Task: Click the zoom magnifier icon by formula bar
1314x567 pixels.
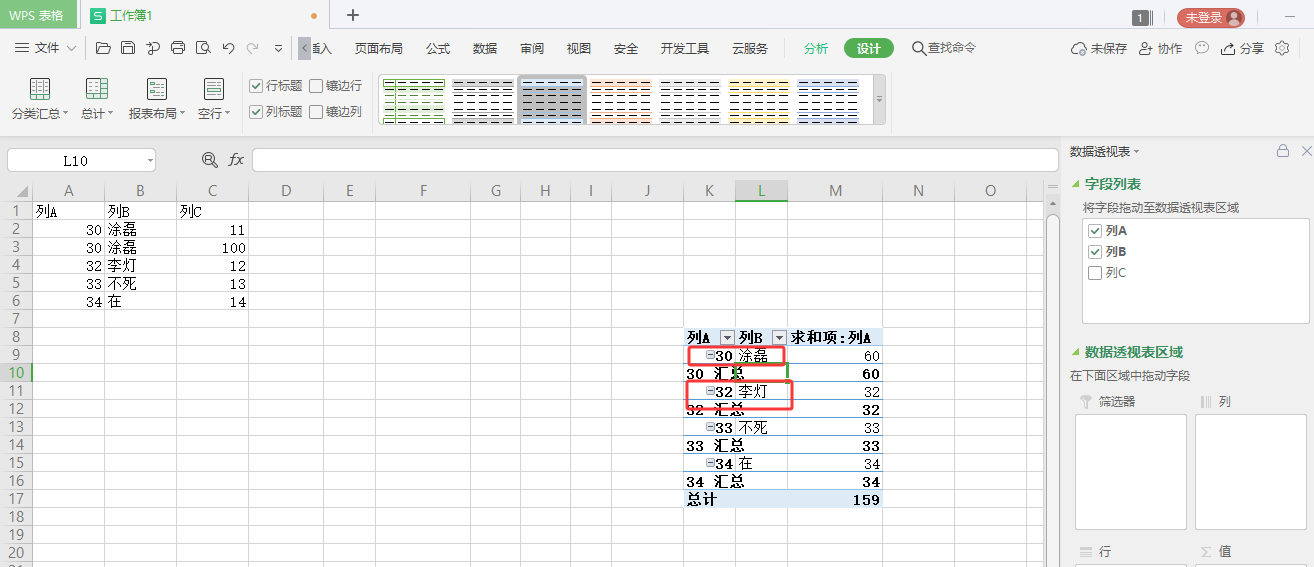Action: point(210,160)
